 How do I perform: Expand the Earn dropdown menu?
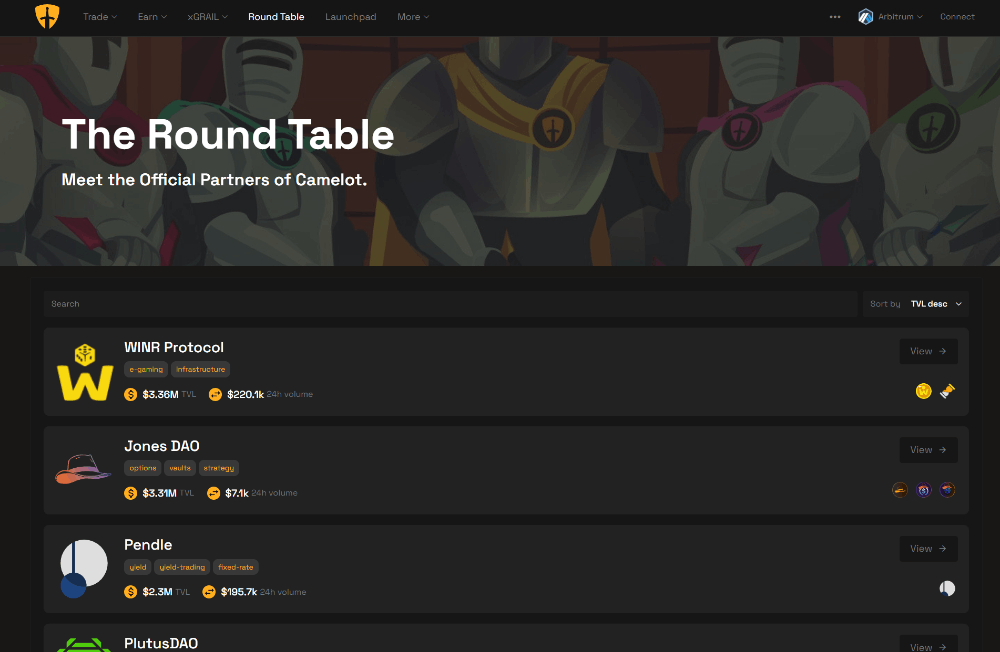pos(152,17)
